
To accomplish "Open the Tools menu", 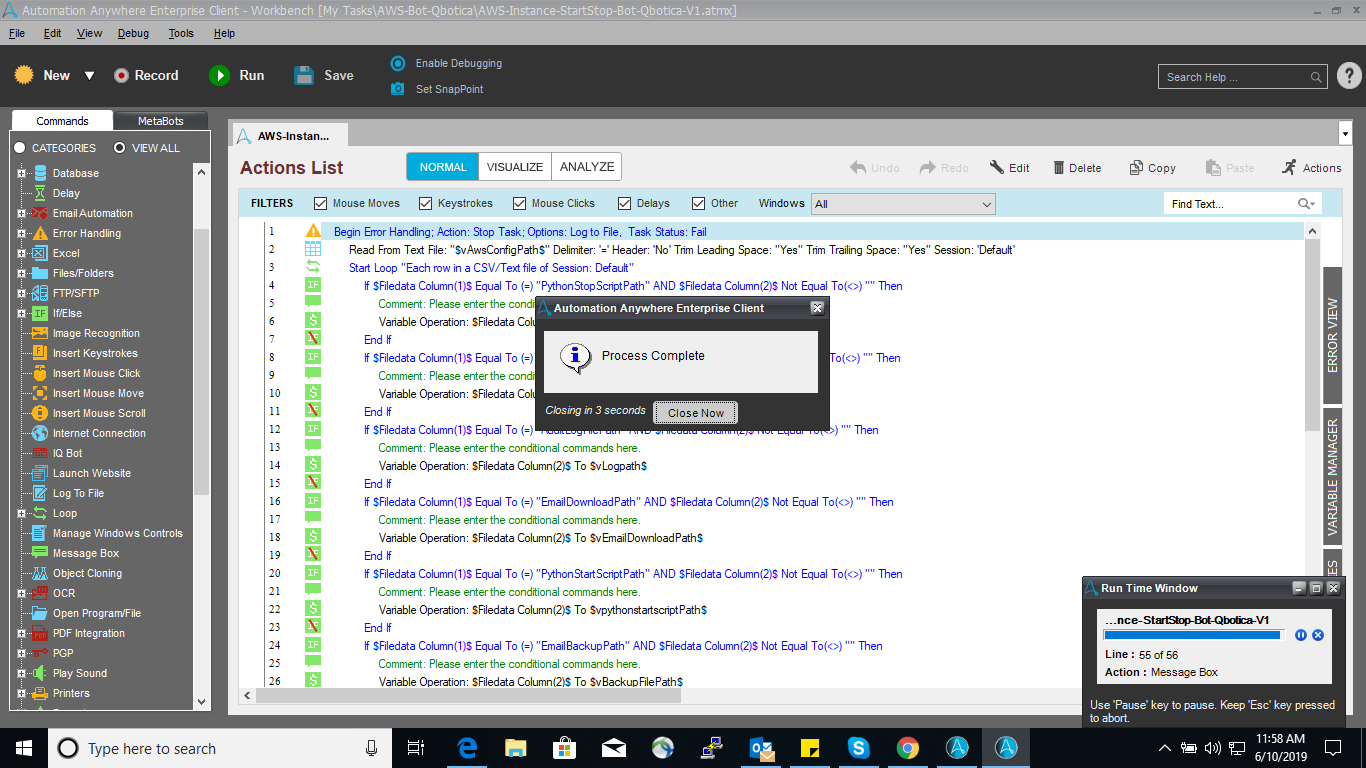I will (181, 33).
